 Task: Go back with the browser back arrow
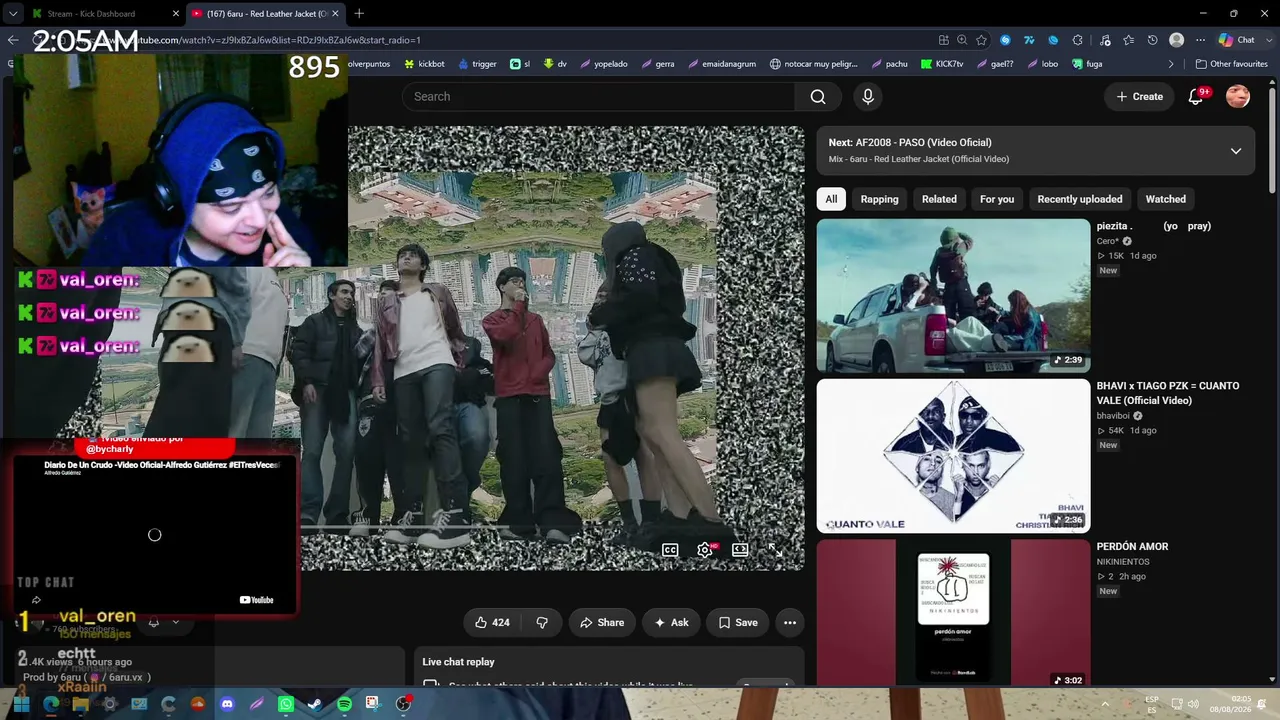pos(12,40)
